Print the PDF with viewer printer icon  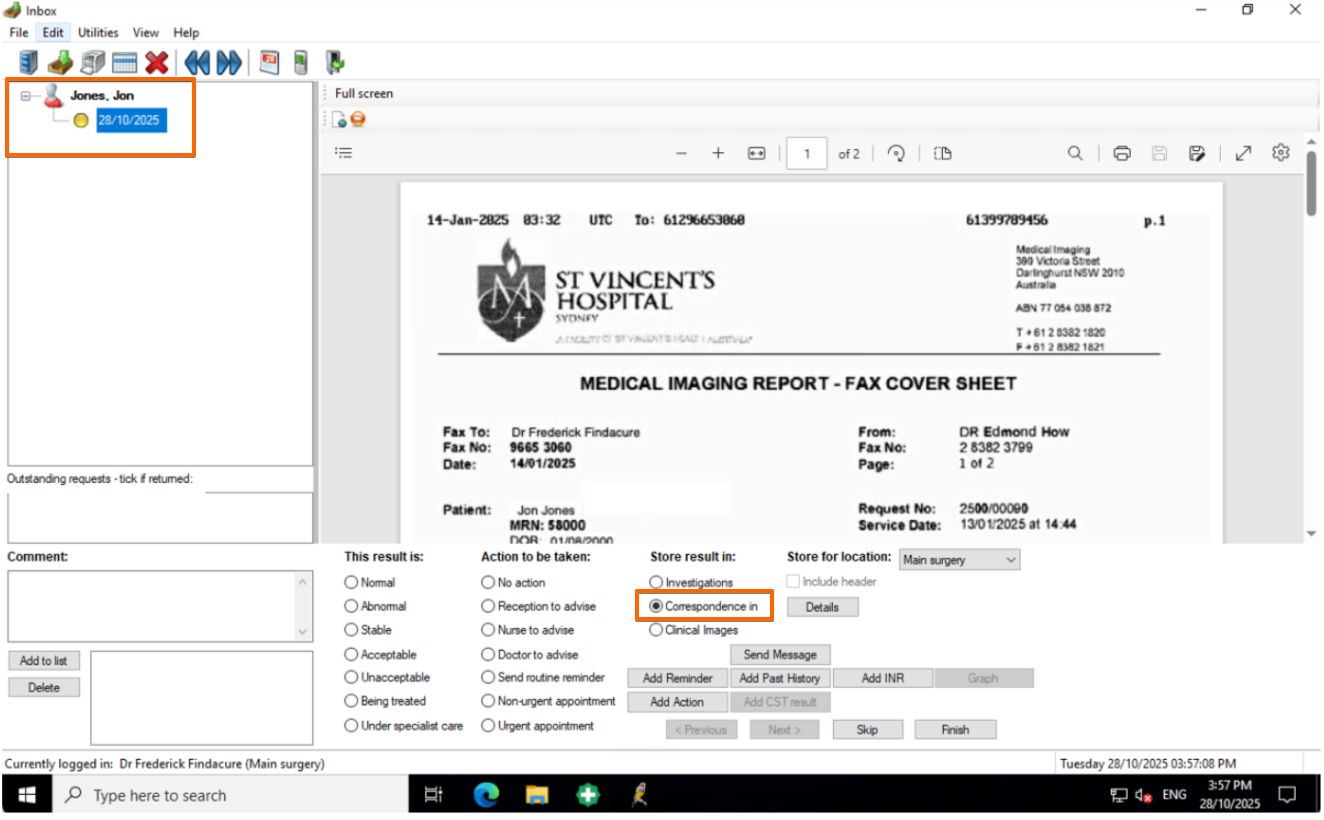click(1122, 154)
